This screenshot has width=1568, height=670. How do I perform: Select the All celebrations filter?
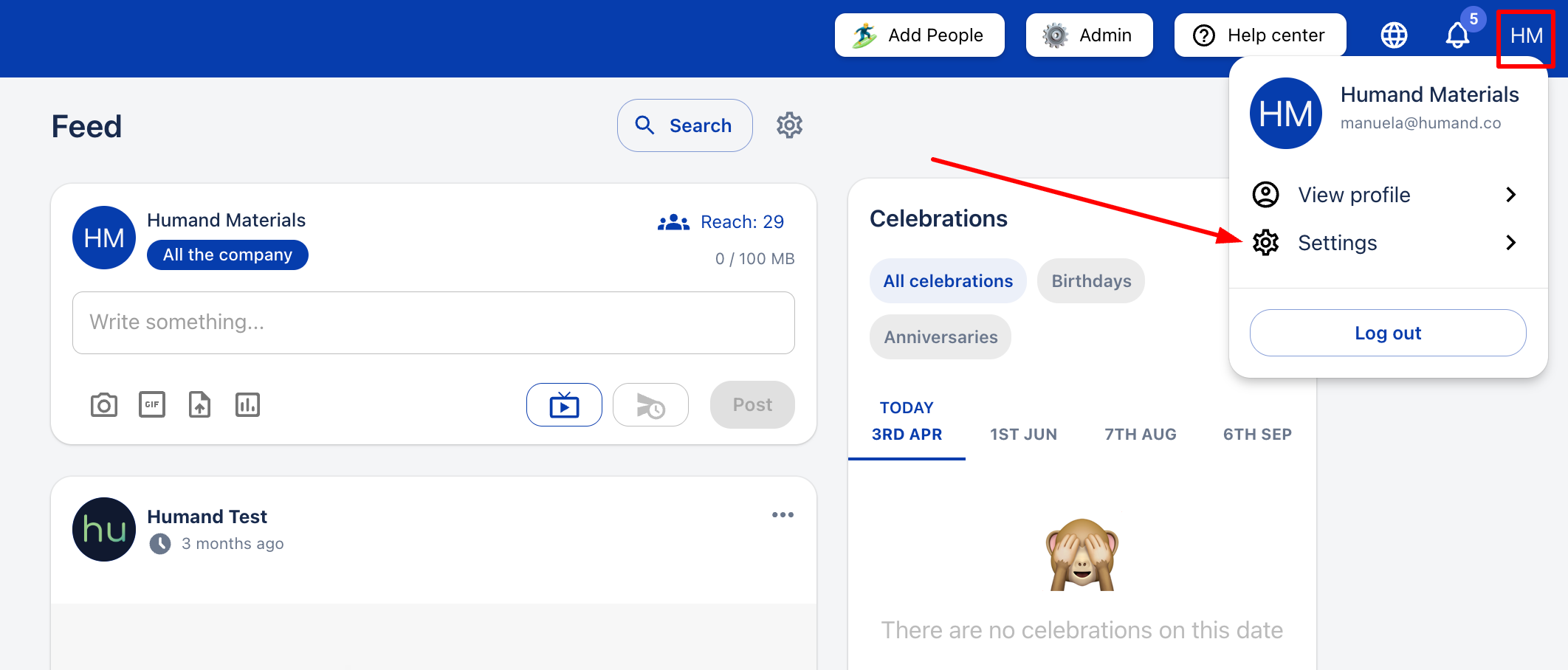click(948, 281)
